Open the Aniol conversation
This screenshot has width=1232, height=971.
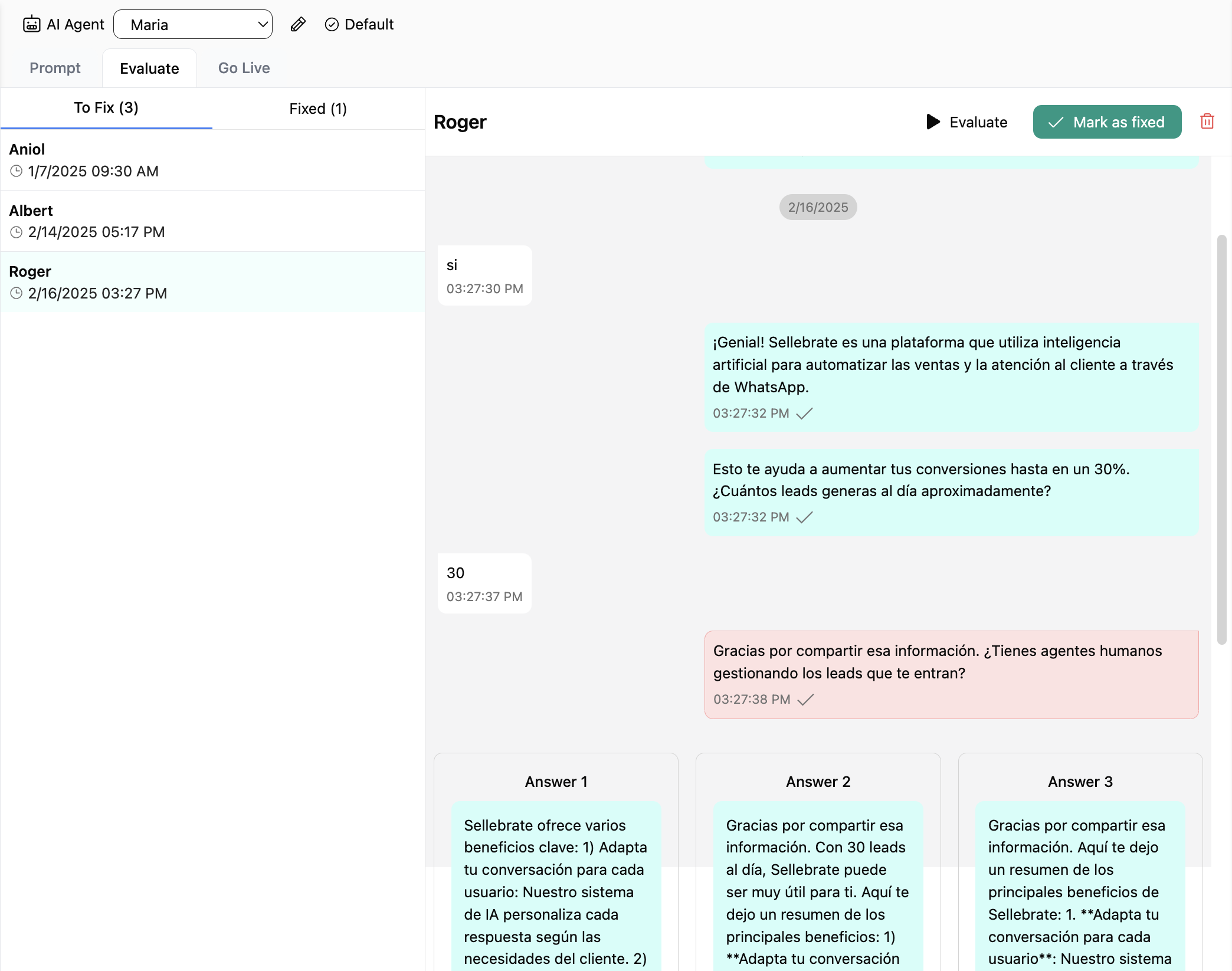[x=212, y=160]
